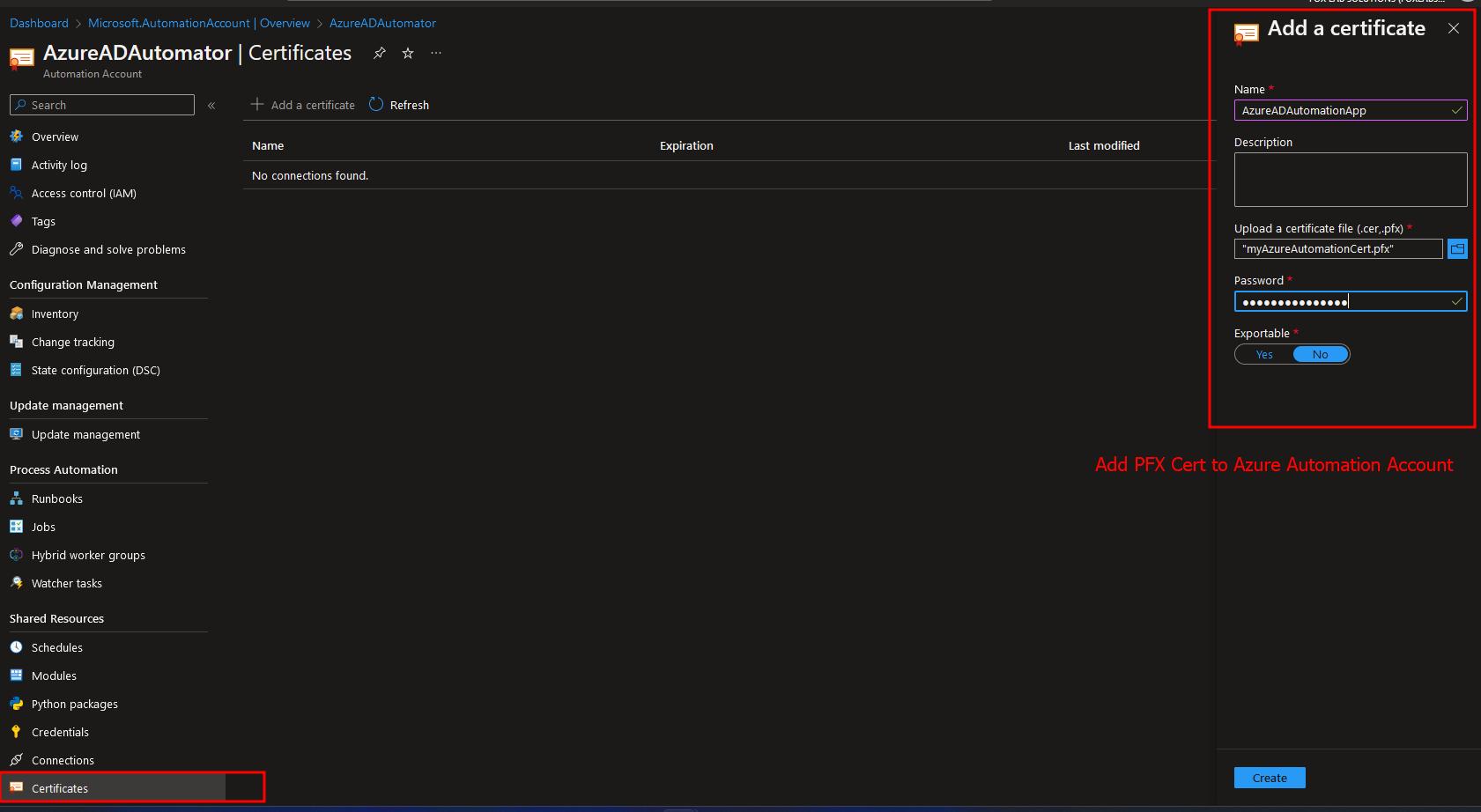Image resolution: width=1481 pixels, height=812 pixels.
Task: Click the Create button
Action: tap(1270, 778)
